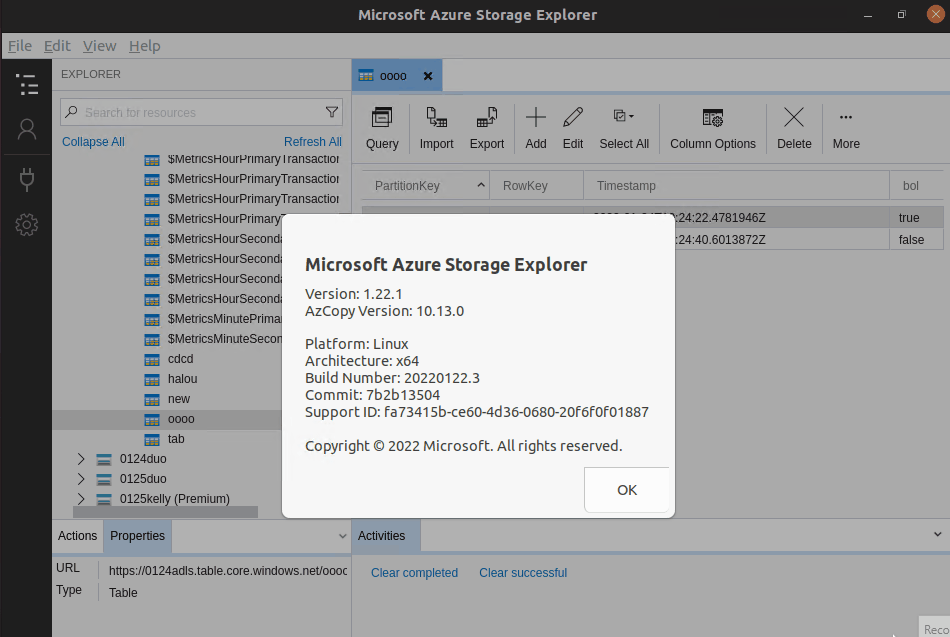Viewport: 950px width, 637px height.
Task: Switch to the Actions tab
Action: point(78,536)
